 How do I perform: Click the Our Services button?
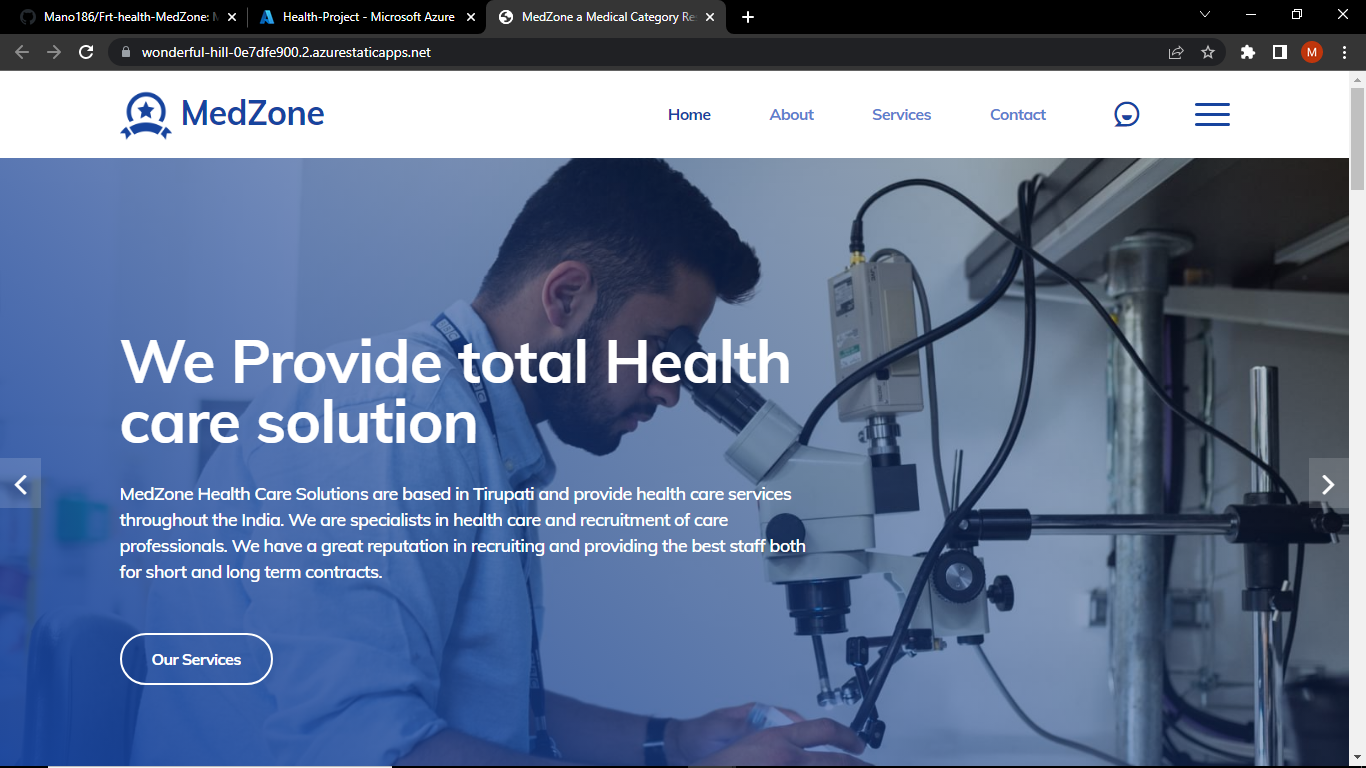pyautogui.click(x=196, y=658)
